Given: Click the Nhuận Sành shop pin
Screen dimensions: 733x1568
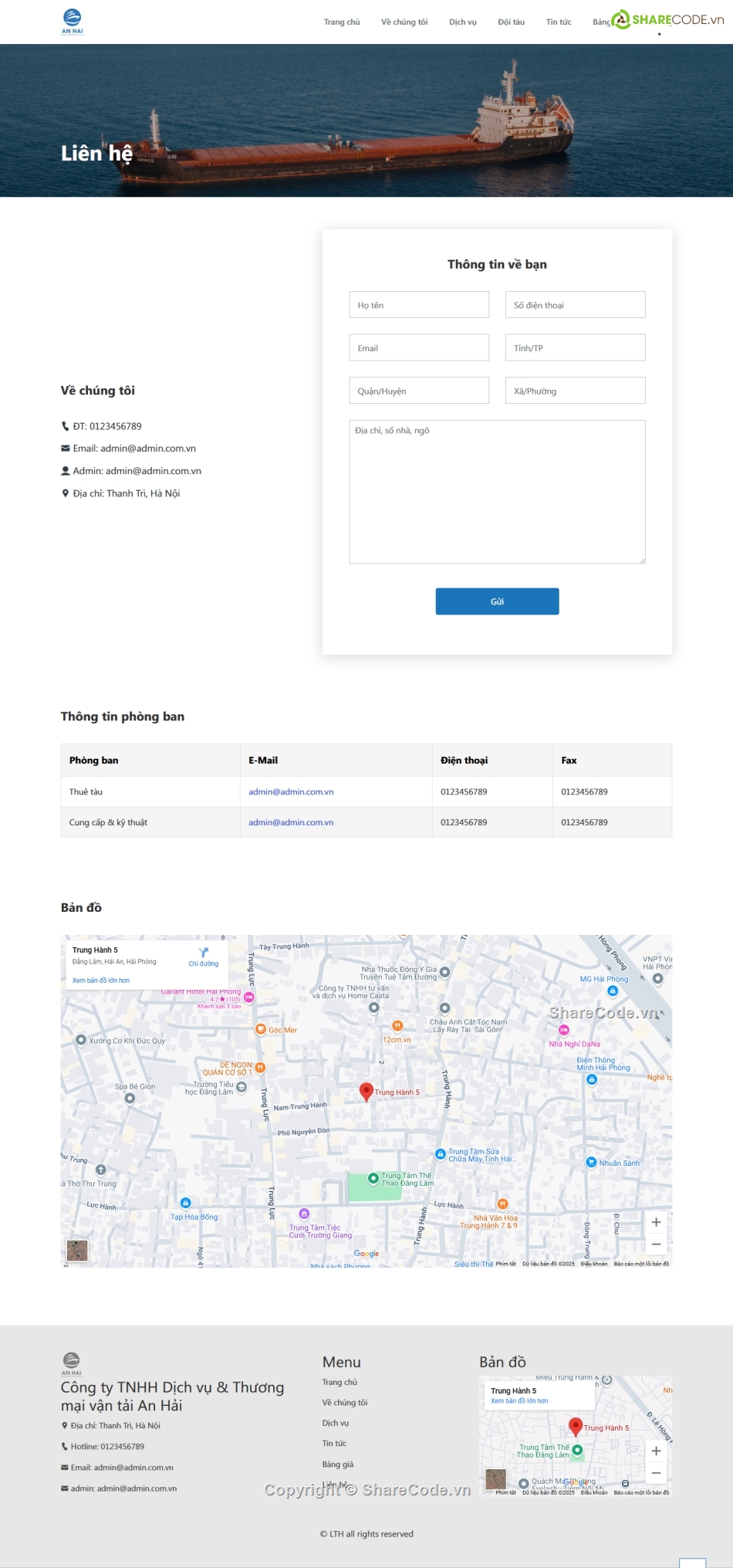Looking at the screenshot, I should (591, 1162).
